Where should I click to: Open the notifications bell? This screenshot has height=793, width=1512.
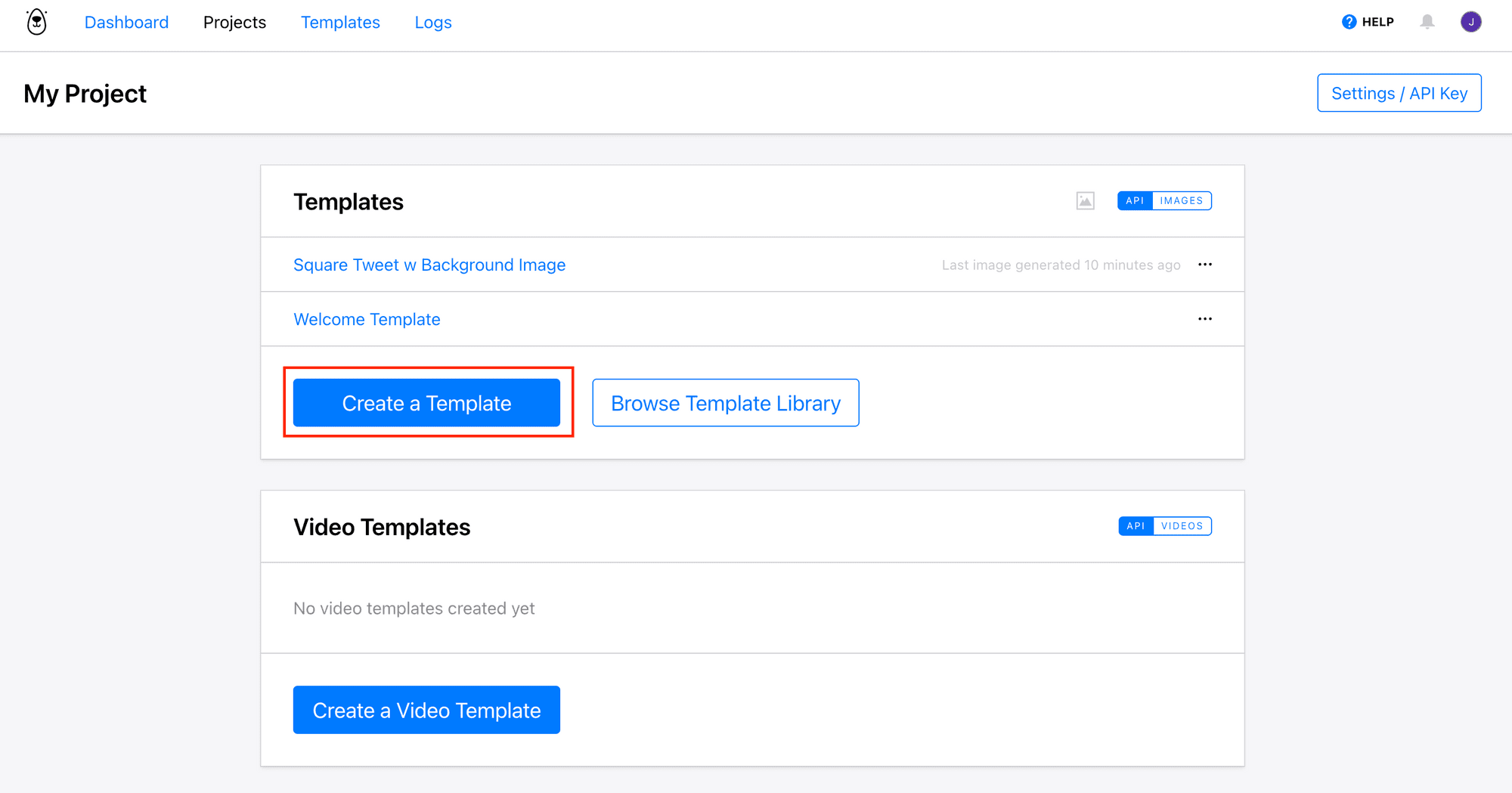[1427, 22]
